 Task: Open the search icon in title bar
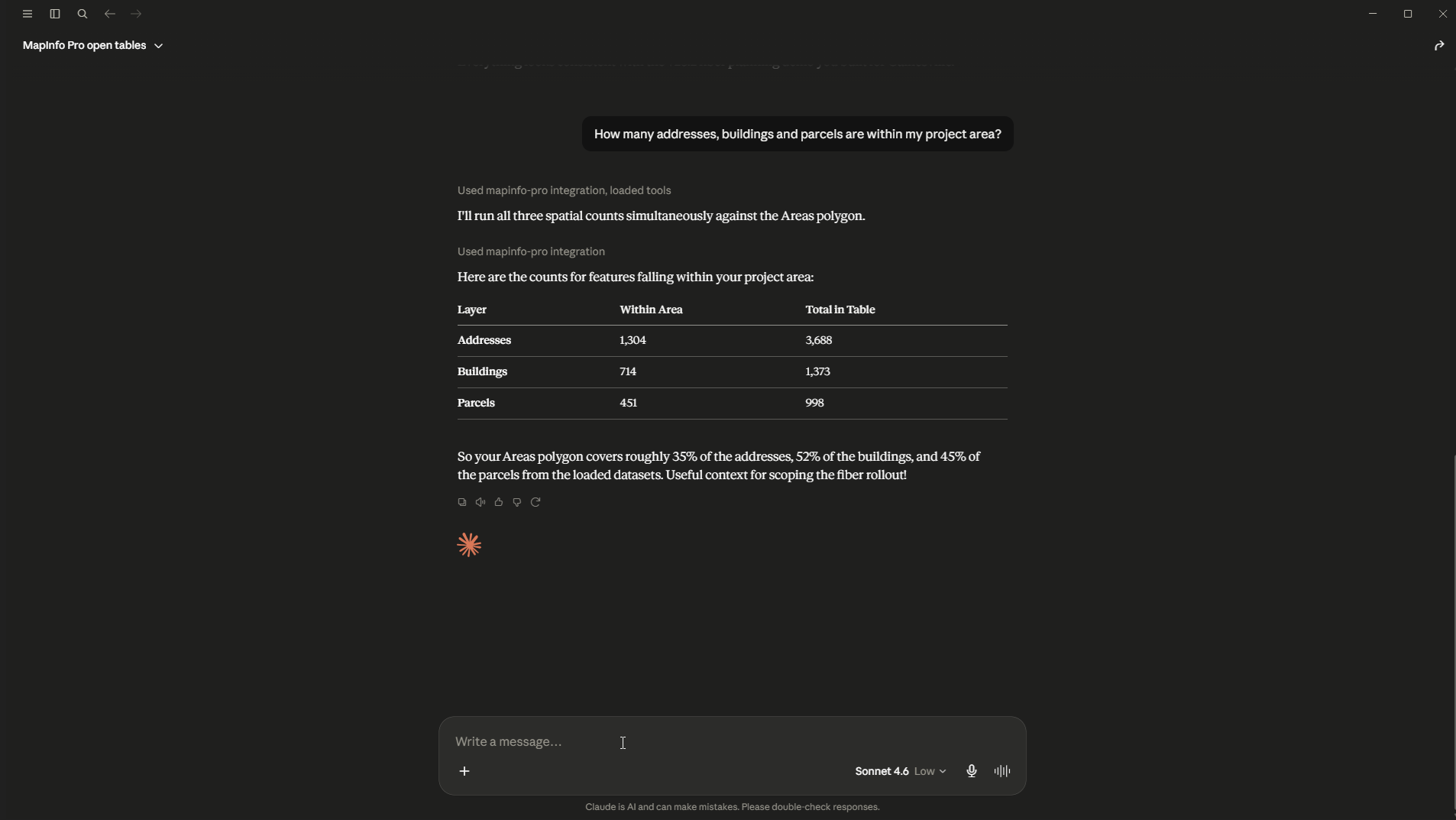(83, 14)
